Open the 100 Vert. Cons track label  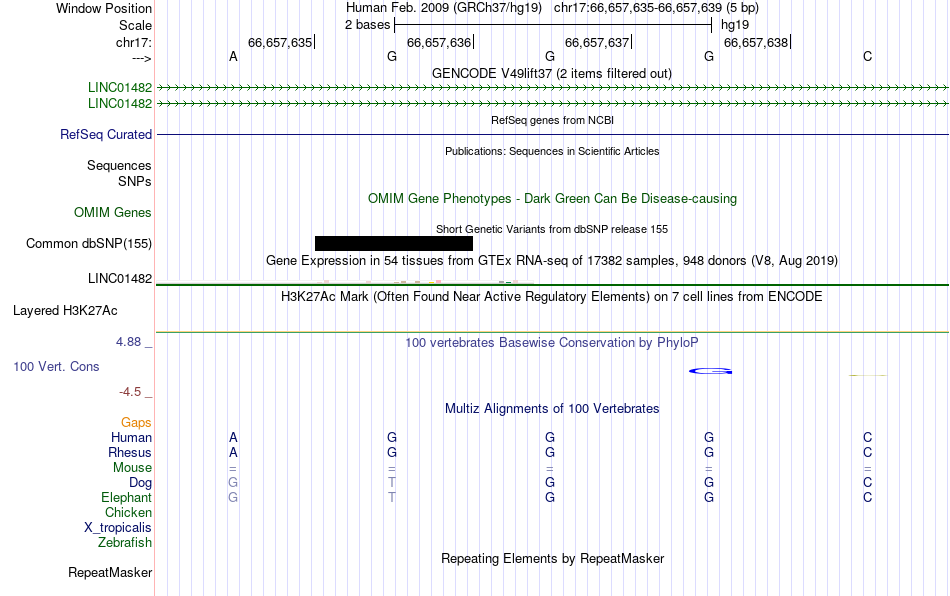click(56, 366)
